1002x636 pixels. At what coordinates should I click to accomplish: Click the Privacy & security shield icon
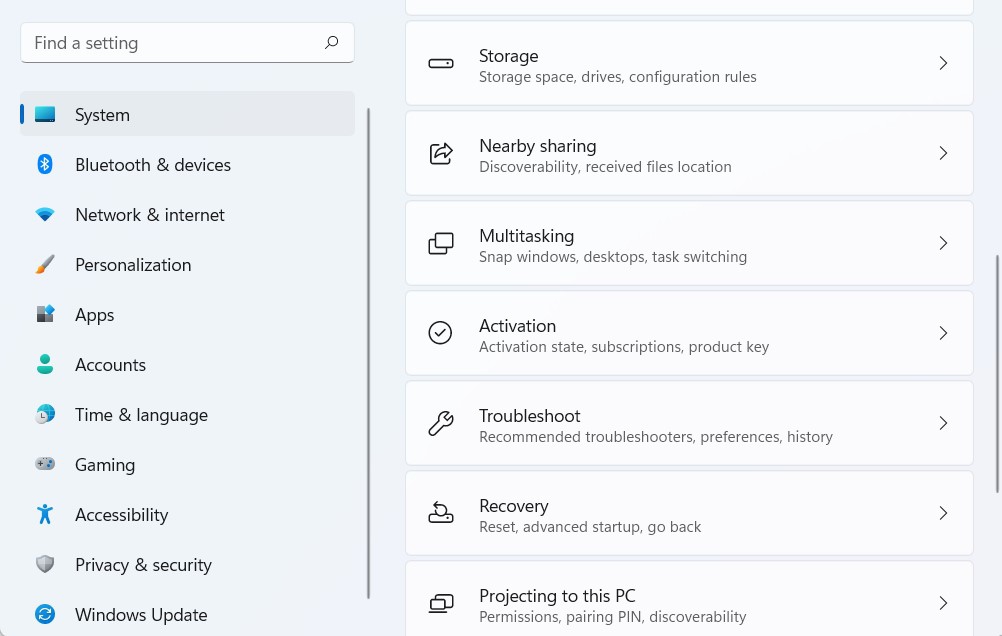coord(45,564)
